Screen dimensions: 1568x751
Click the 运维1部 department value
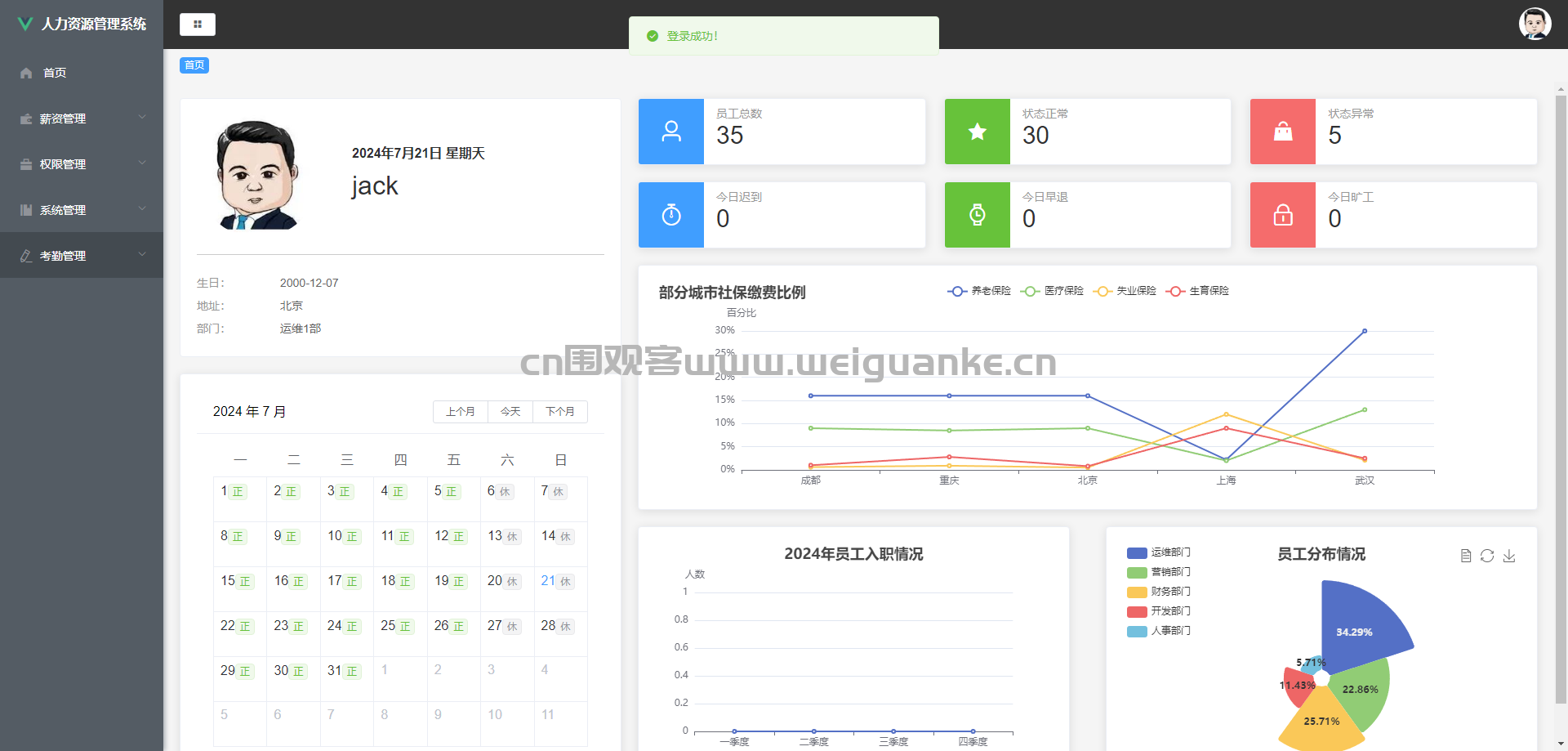click(x=301, y=329)
